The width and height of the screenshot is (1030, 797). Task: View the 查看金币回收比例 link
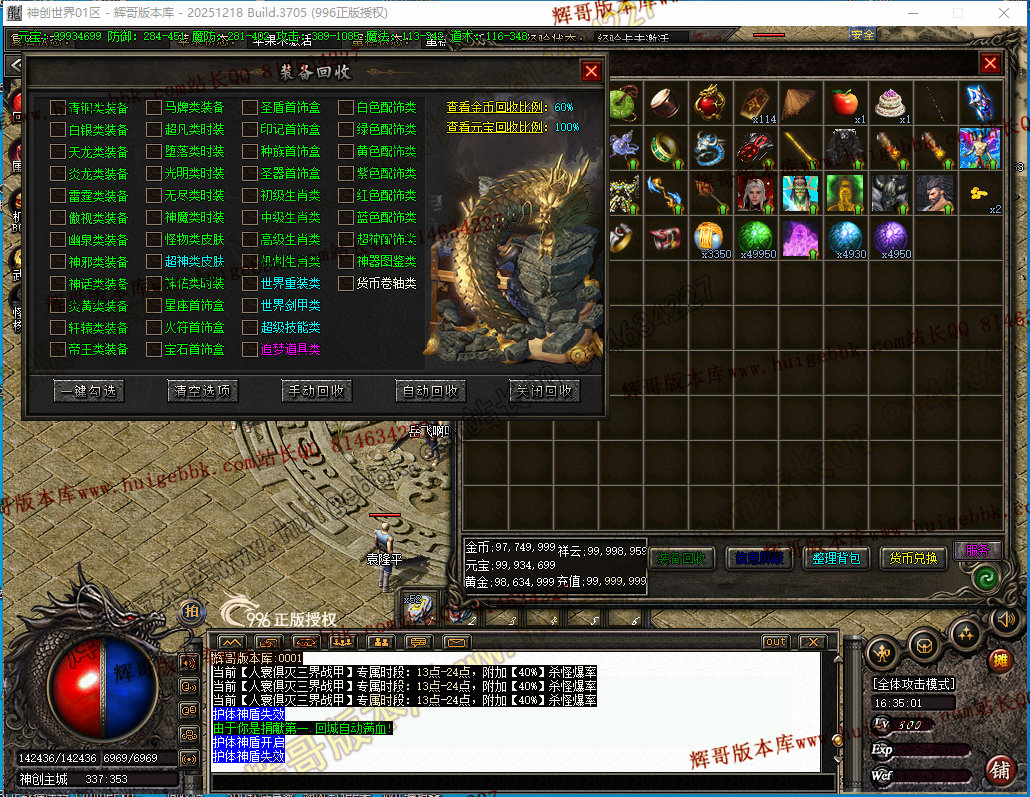(x=495, y=107)
